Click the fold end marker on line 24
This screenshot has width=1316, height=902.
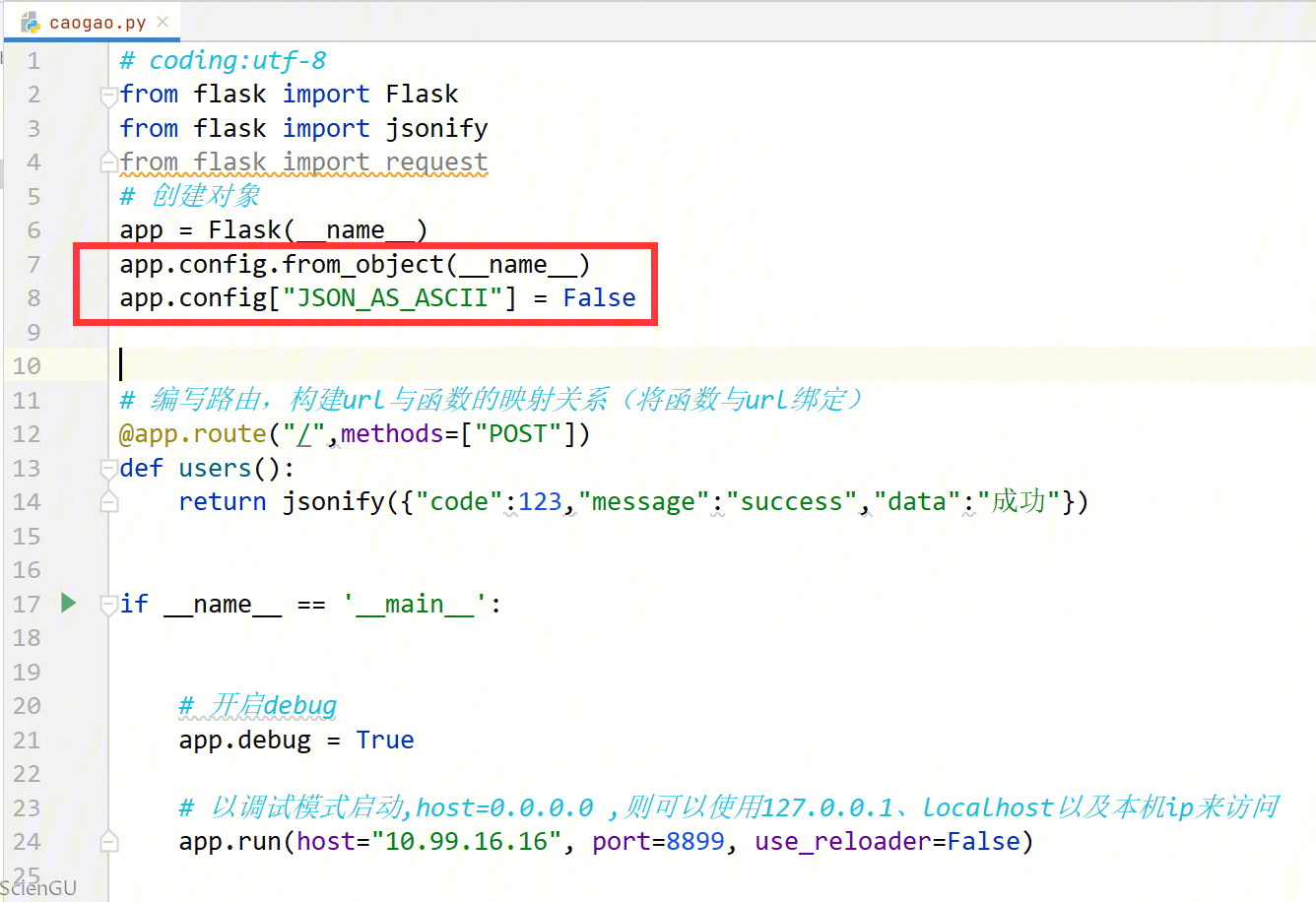109,842
